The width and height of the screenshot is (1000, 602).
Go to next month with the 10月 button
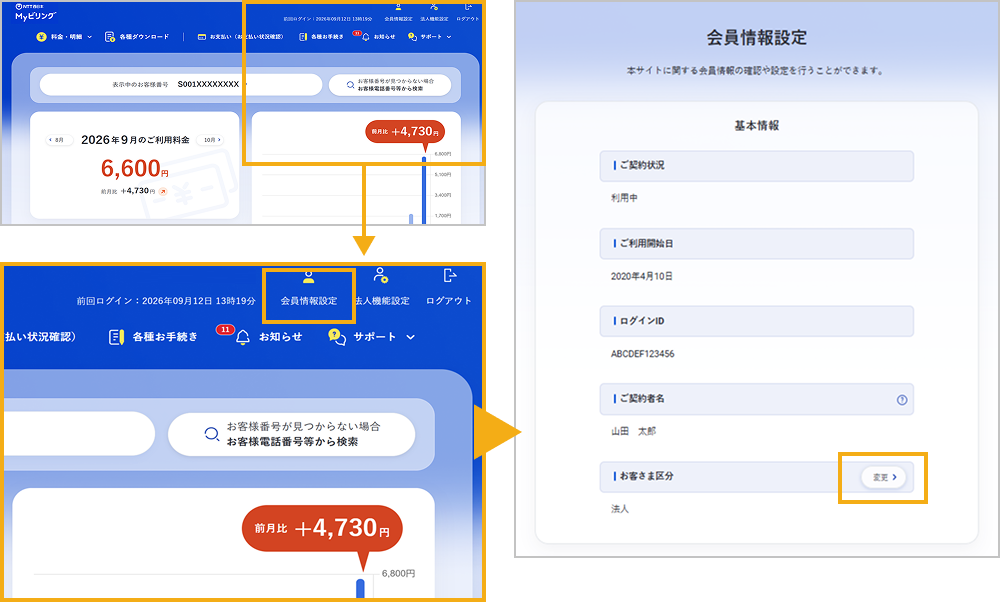212,140
